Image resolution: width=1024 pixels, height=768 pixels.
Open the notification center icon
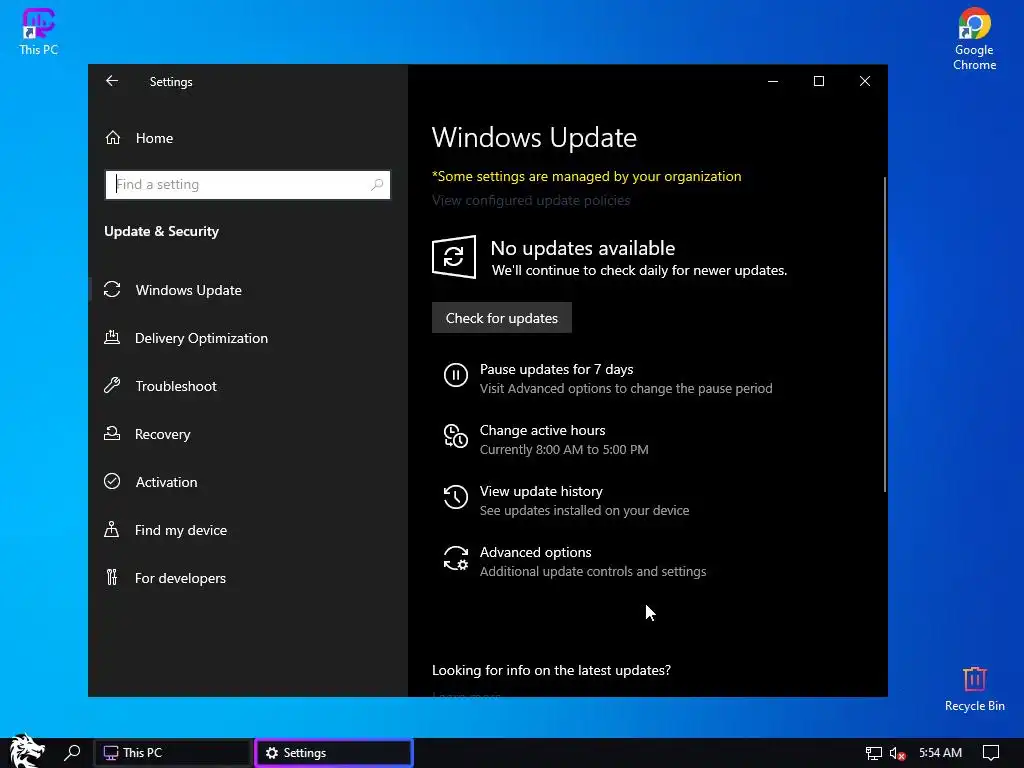(991, 753)
